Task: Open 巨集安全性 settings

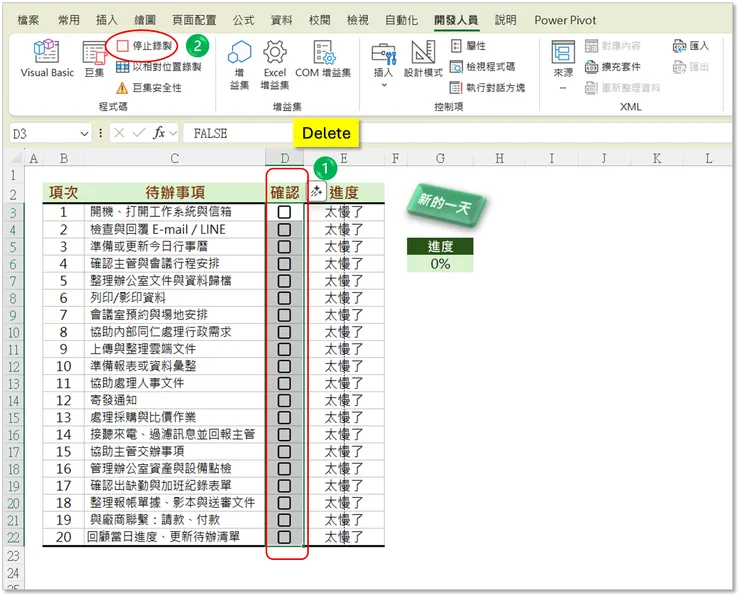Action: click(x=149, y=87)
